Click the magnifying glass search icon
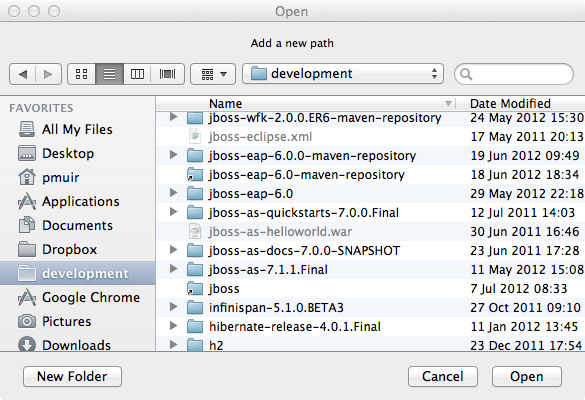The width and height of the screenshot is (585, 400). 466,74
